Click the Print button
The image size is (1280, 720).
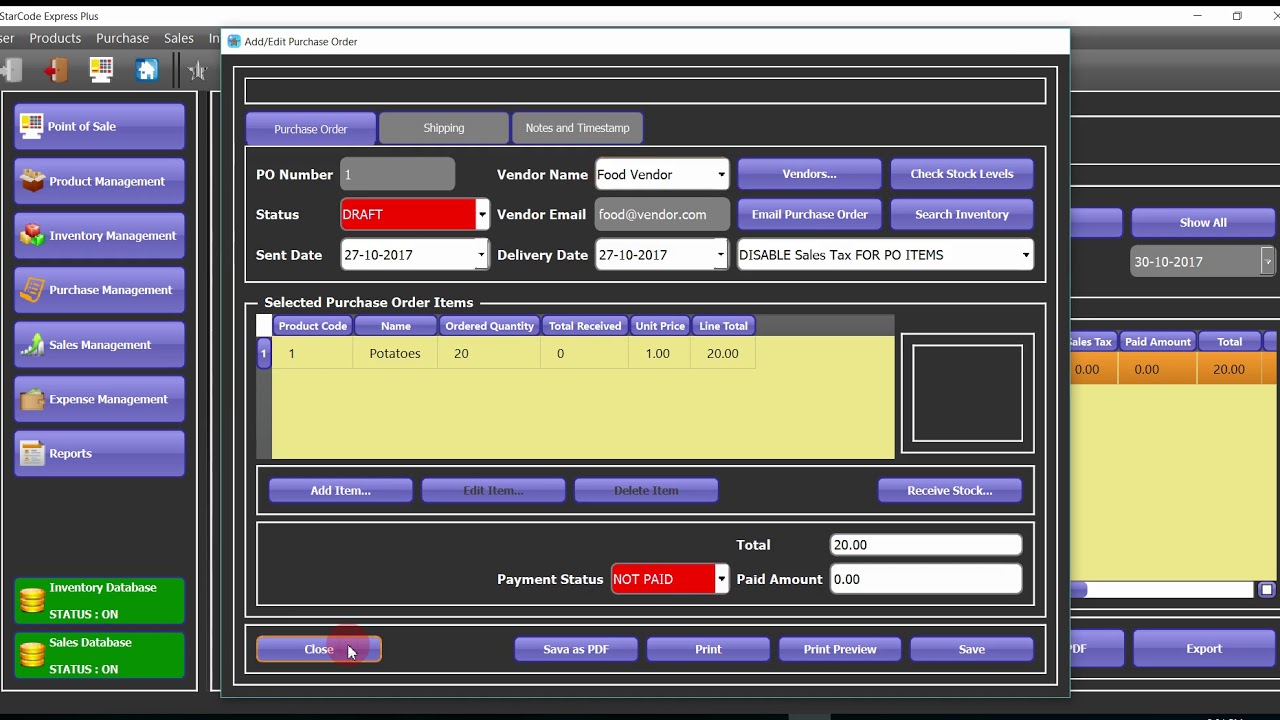[708, 649]
